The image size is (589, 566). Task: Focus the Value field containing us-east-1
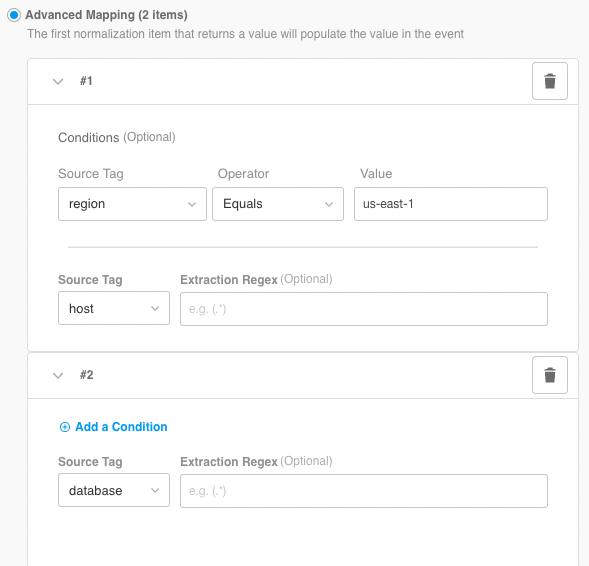[x=451, y=204]
